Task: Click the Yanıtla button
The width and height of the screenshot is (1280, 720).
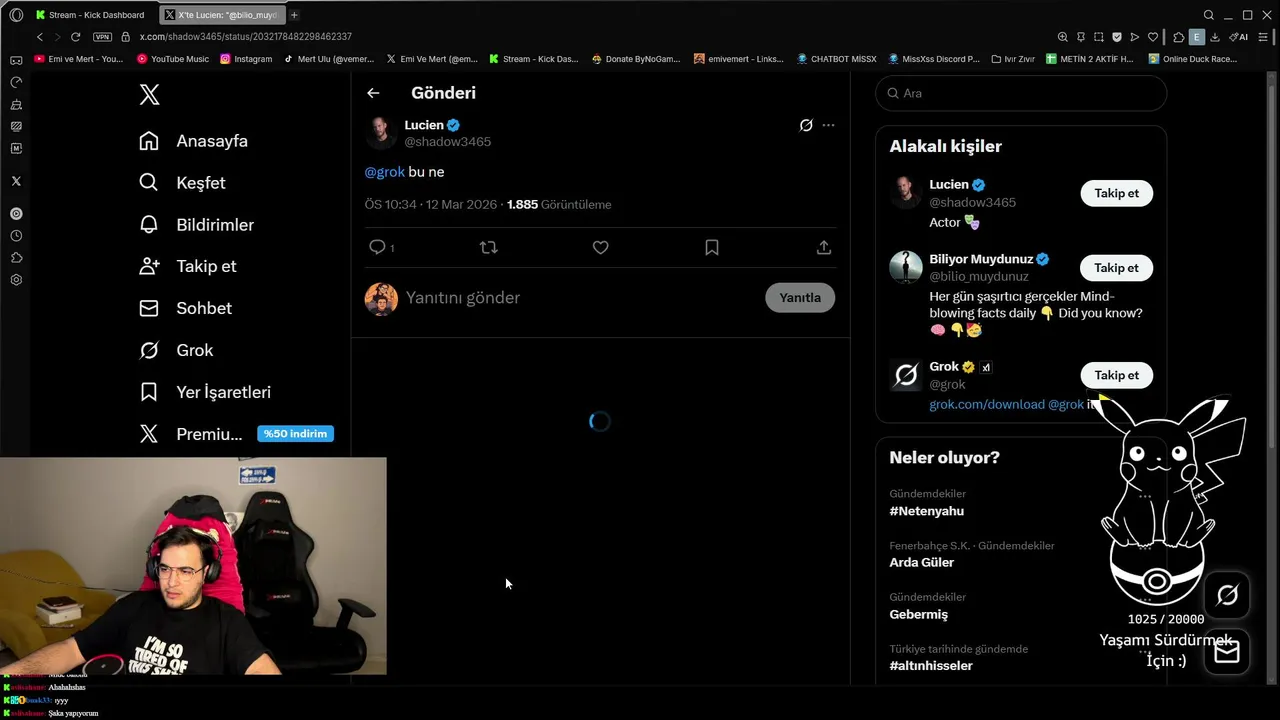Action: click(x=800, y=298)
